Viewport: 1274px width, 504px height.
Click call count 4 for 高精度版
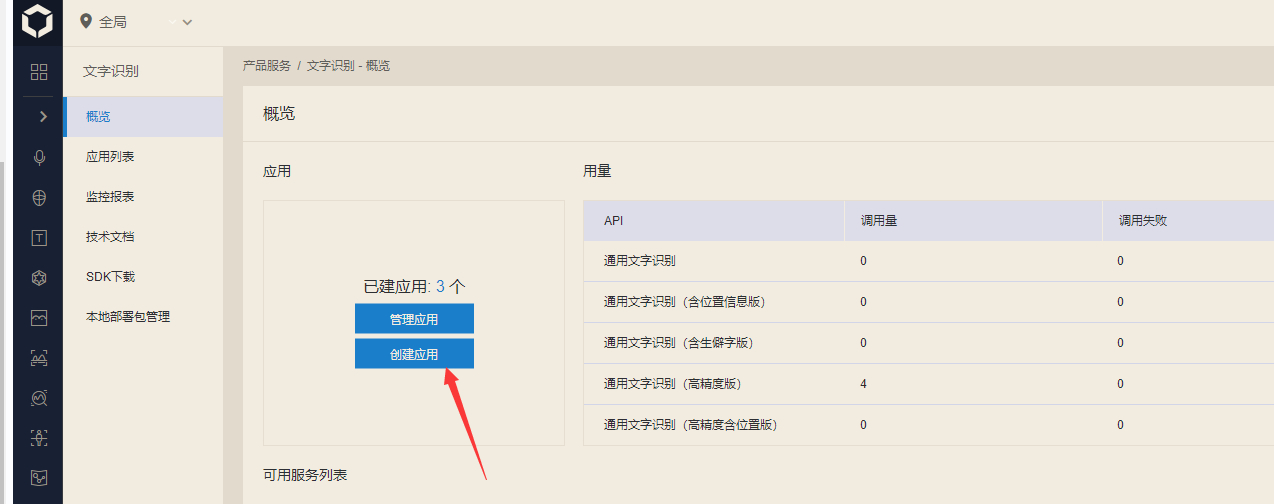pos(863,384)
